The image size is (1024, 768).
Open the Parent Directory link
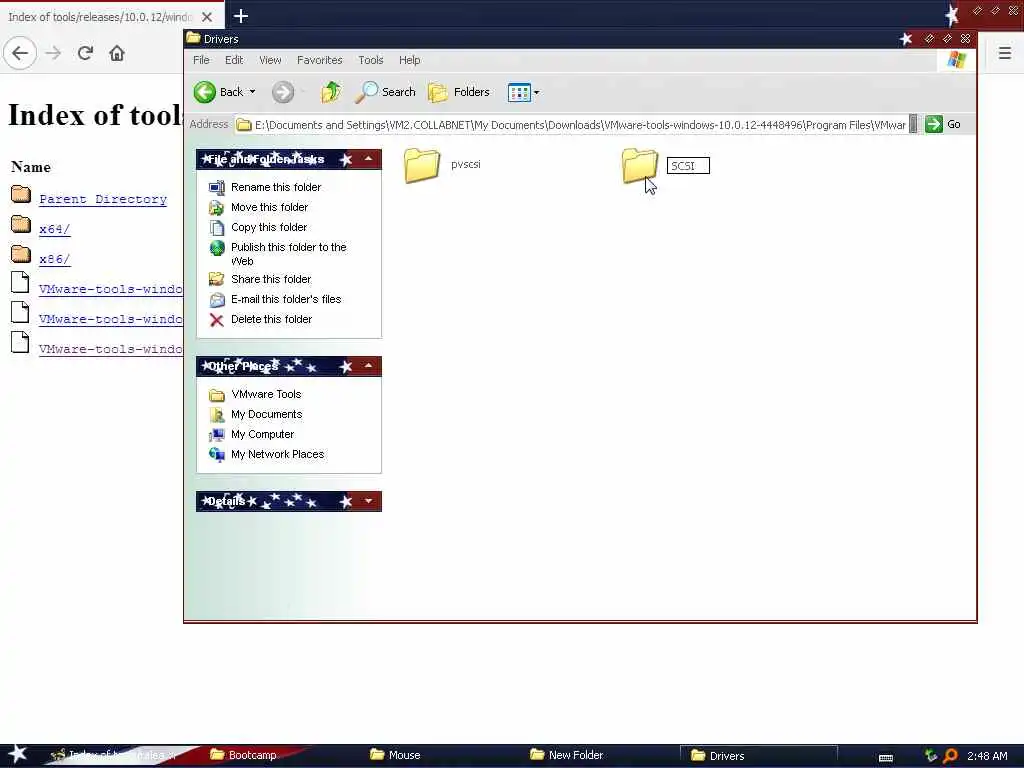coord(103,199)
